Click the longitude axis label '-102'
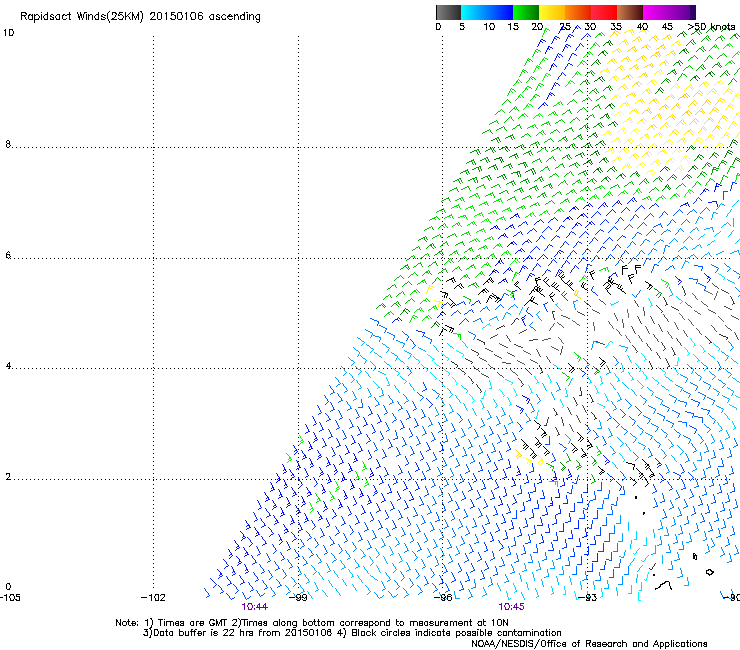 pos(153,598)
